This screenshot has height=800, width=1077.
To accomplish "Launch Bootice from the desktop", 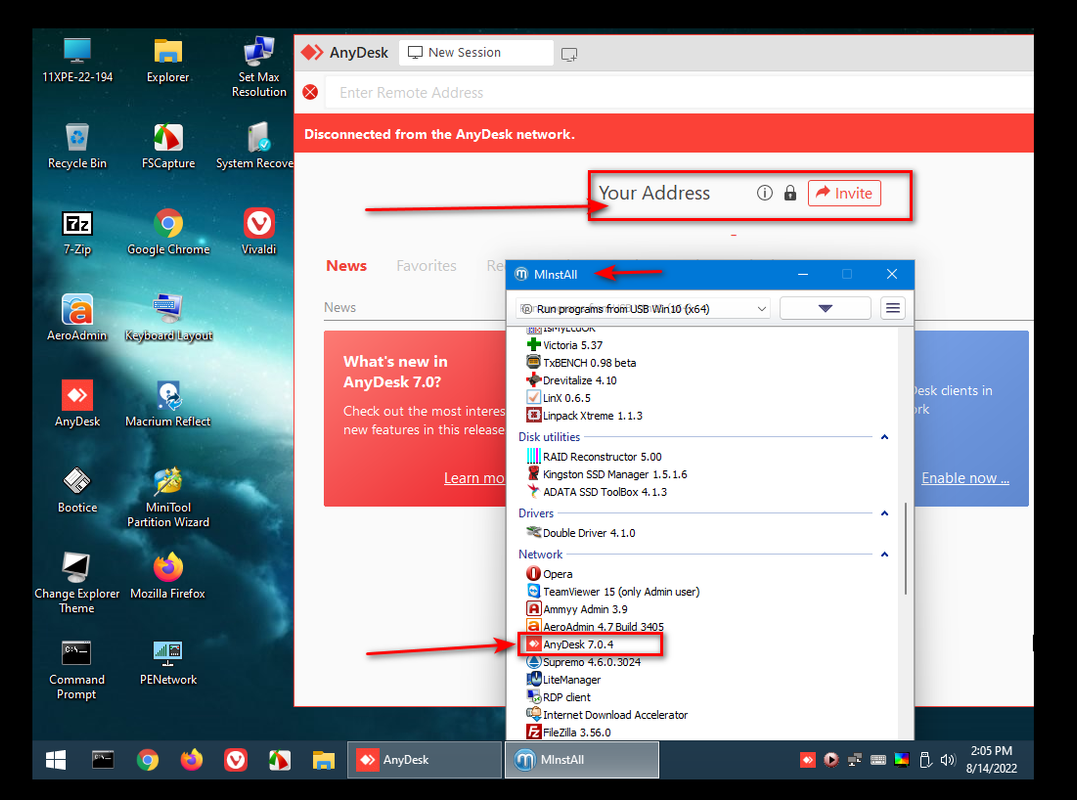I will [x=77, y=490].
